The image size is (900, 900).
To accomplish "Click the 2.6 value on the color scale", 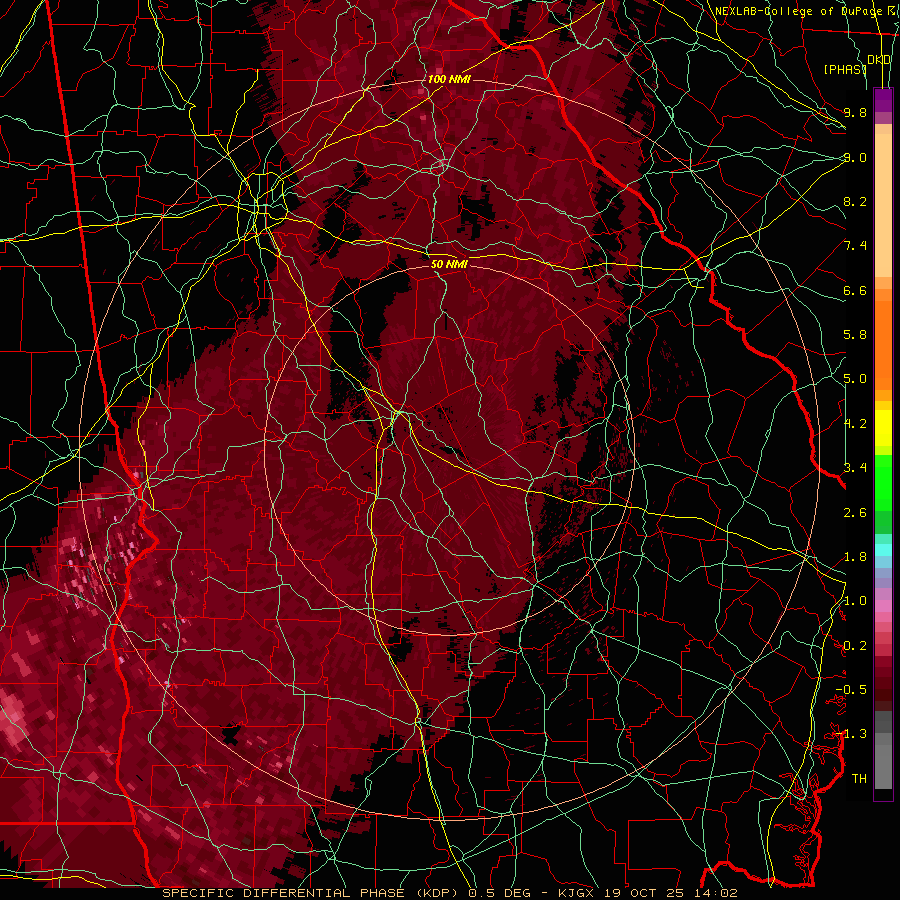I will tap(855, 513).
